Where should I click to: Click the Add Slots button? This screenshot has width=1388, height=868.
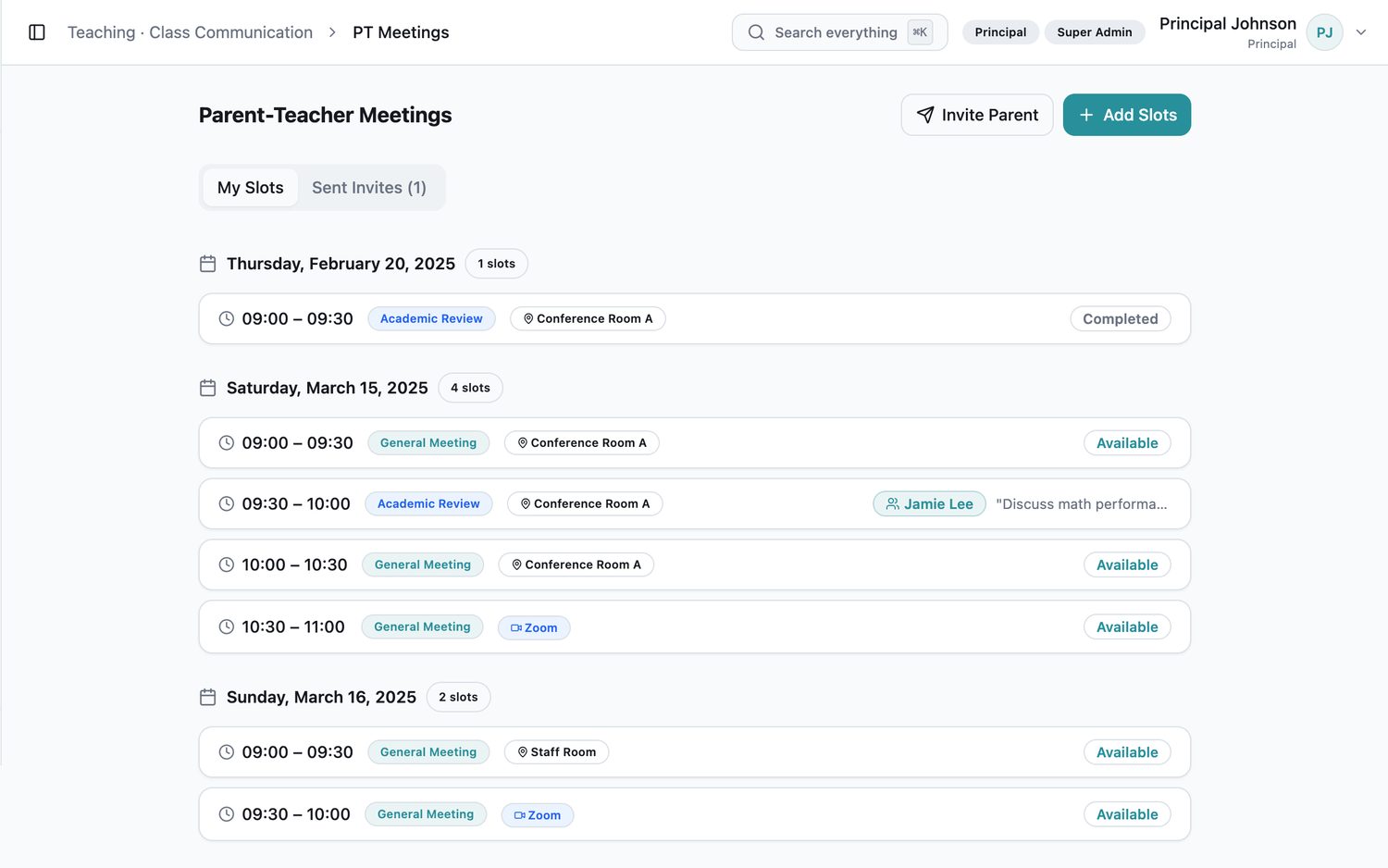click(1127, 115)
